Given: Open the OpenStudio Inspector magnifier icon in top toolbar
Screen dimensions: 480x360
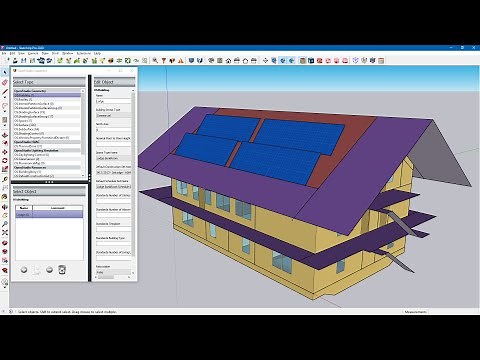Looking at the screenshot, I should click(155, 60).
